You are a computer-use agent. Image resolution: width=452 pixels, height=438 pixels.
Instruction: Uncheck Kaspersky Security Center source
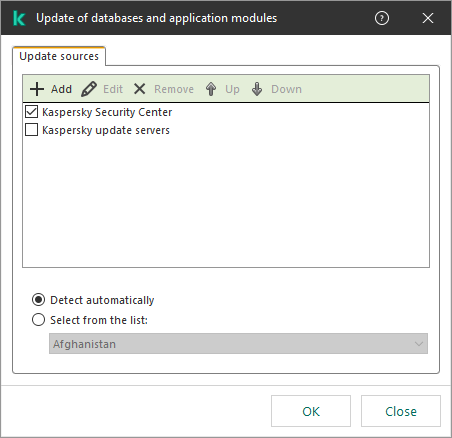31,112
